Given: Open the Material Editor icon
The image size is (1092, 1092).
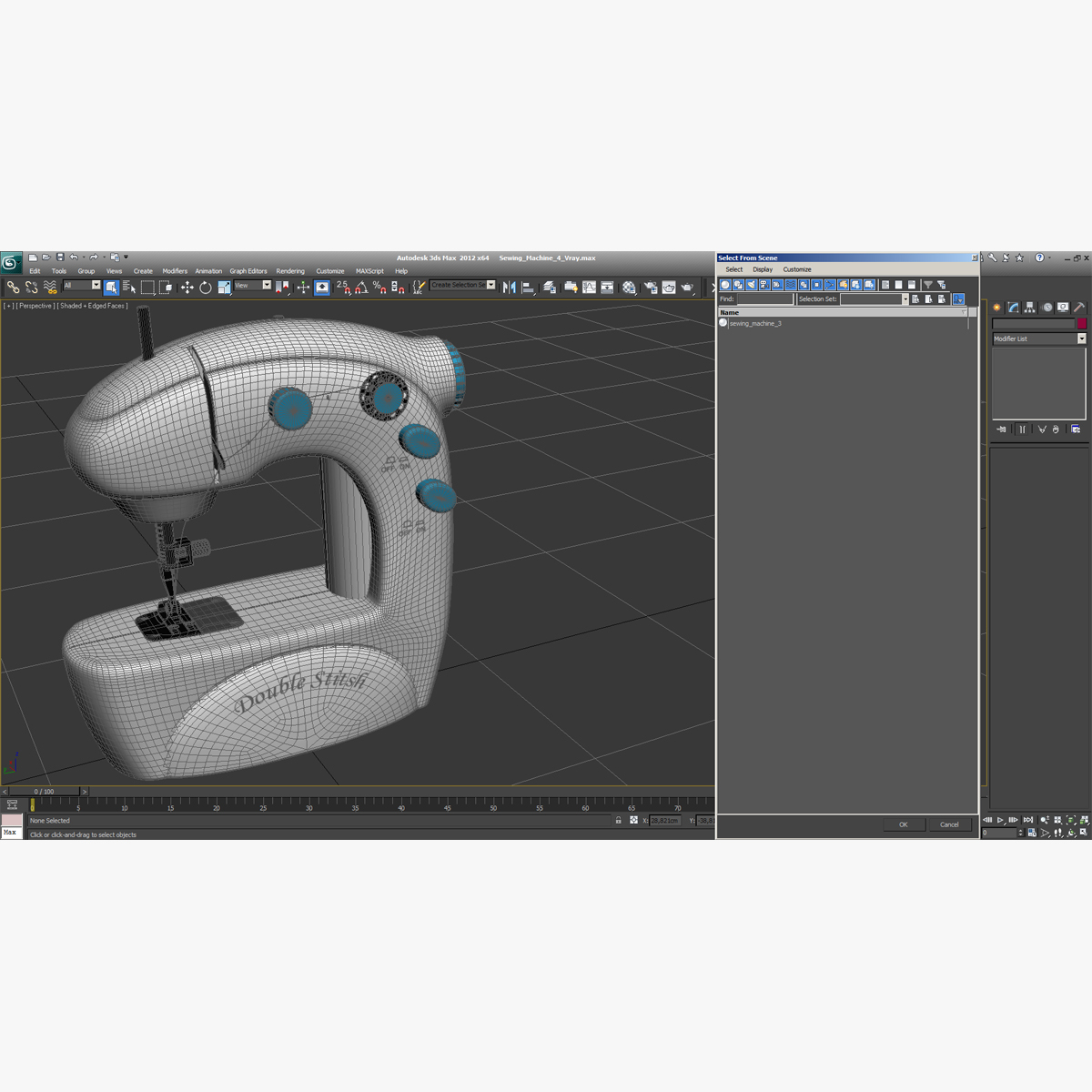Looking at the screenshot, I should tap(630, 288).
